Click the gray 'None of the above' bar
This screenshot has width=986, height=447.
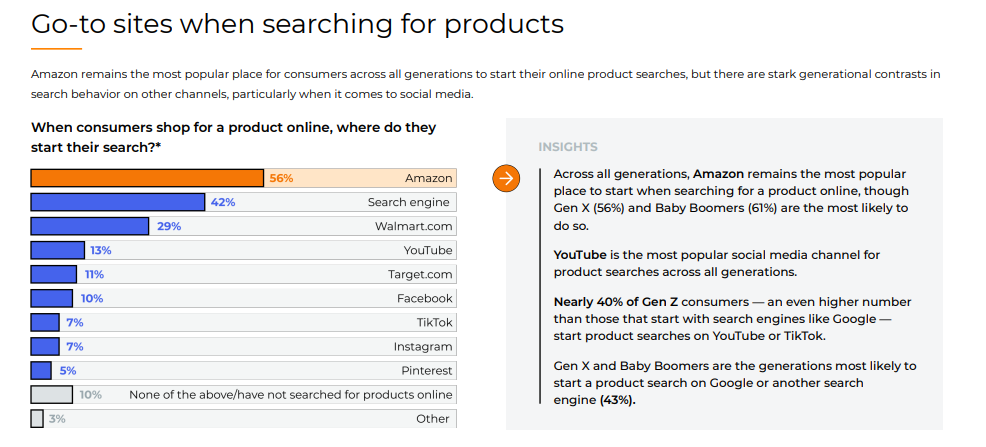(51, 394)
